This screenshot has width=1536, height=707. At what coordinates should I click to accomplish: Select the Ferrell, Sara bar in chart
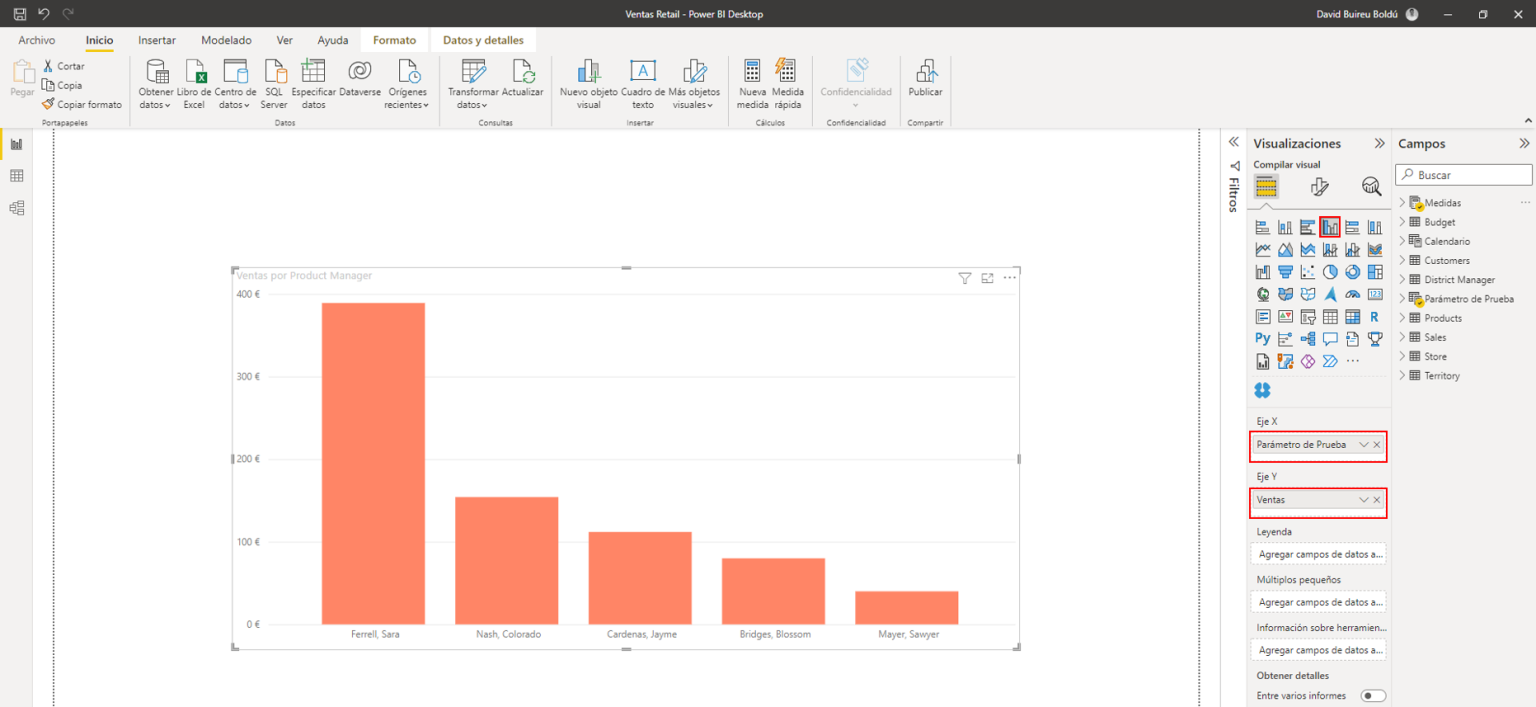click(373, 463)
